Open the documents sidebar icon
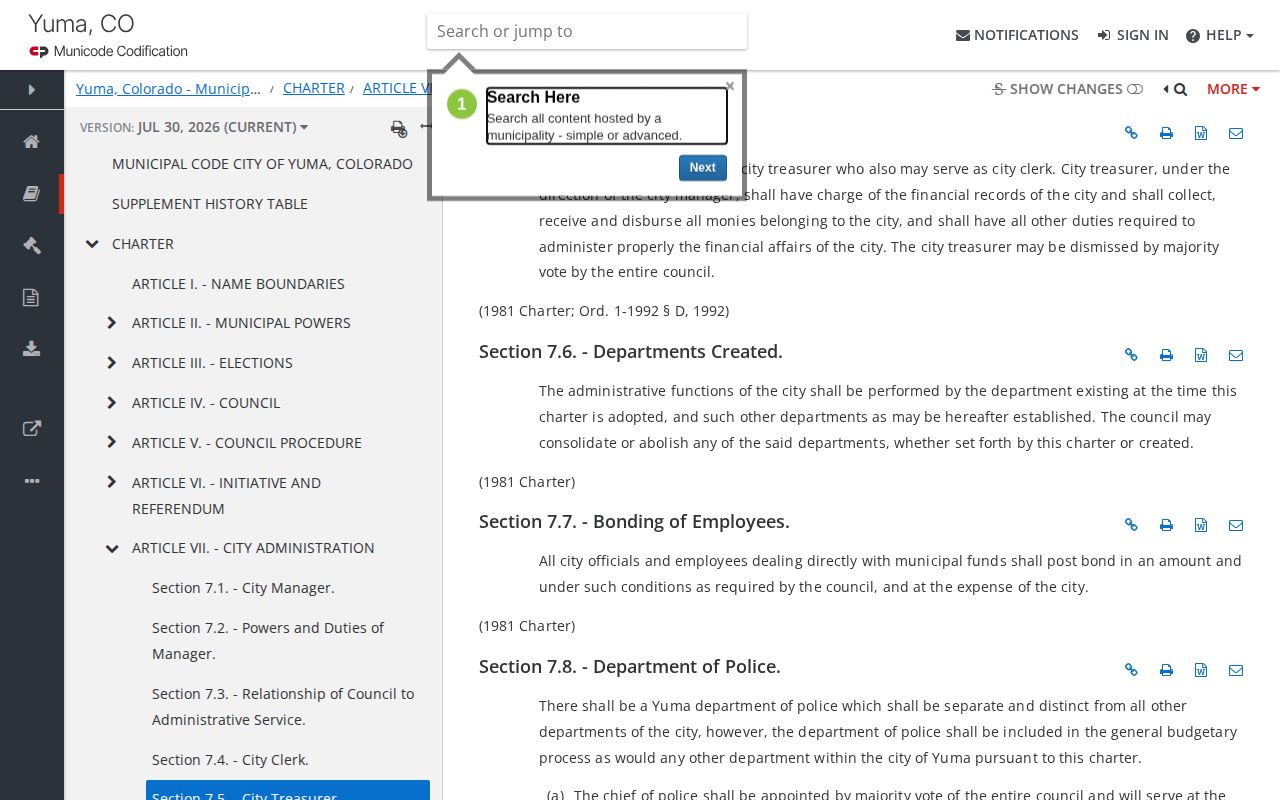 tap(32, 297)
